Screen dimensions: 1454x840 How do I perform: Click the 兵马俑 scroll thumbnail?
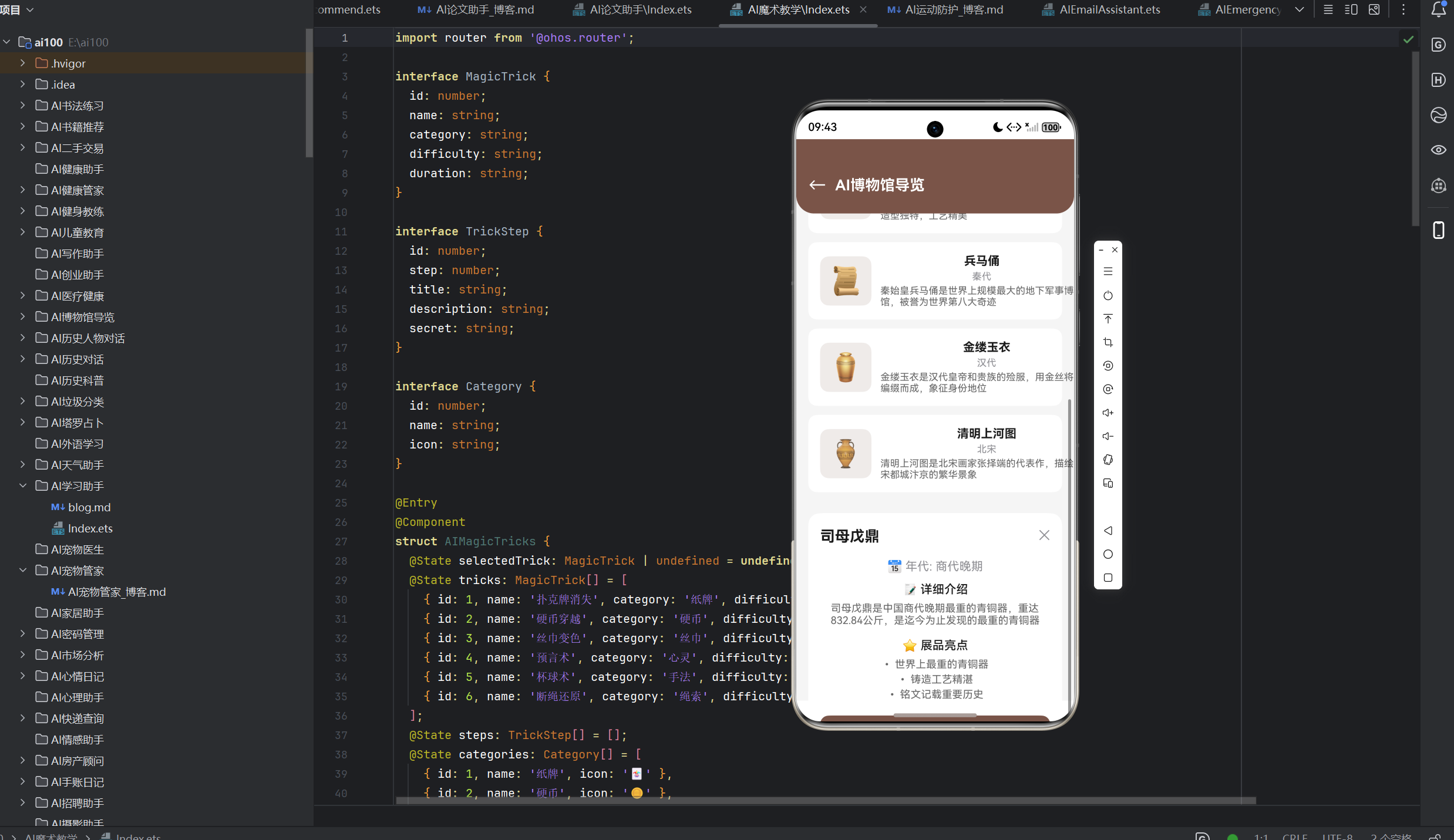tap(846, 281)
